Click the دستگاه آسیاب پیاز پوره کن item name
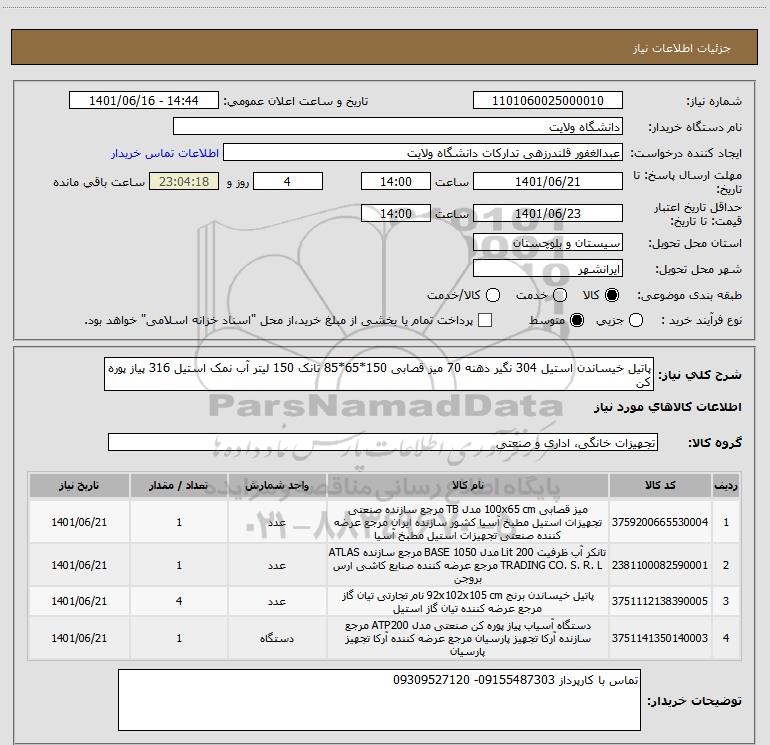The width and height of the screenshot is (770, 745). [x=468, y=638]
